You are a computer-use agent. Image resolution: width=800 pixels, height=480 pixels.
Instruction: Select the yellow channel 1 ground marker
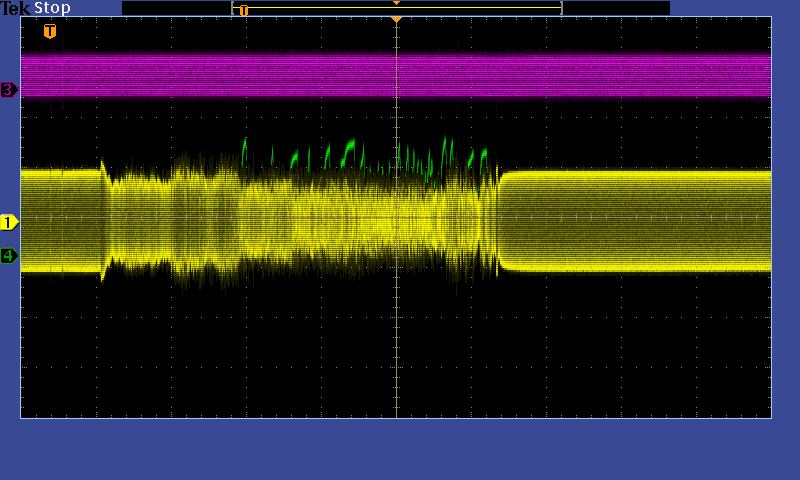pos(9,222)
